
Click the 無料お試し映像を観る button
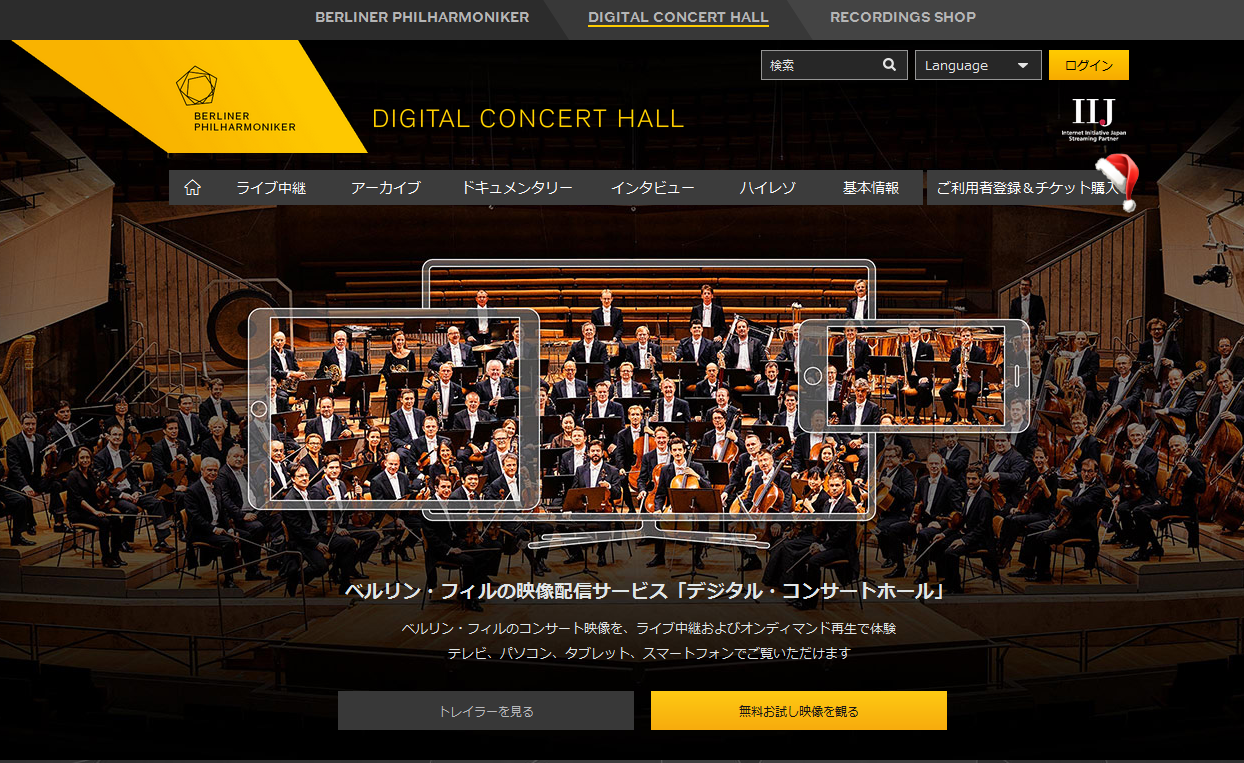[x=799, y=711]
